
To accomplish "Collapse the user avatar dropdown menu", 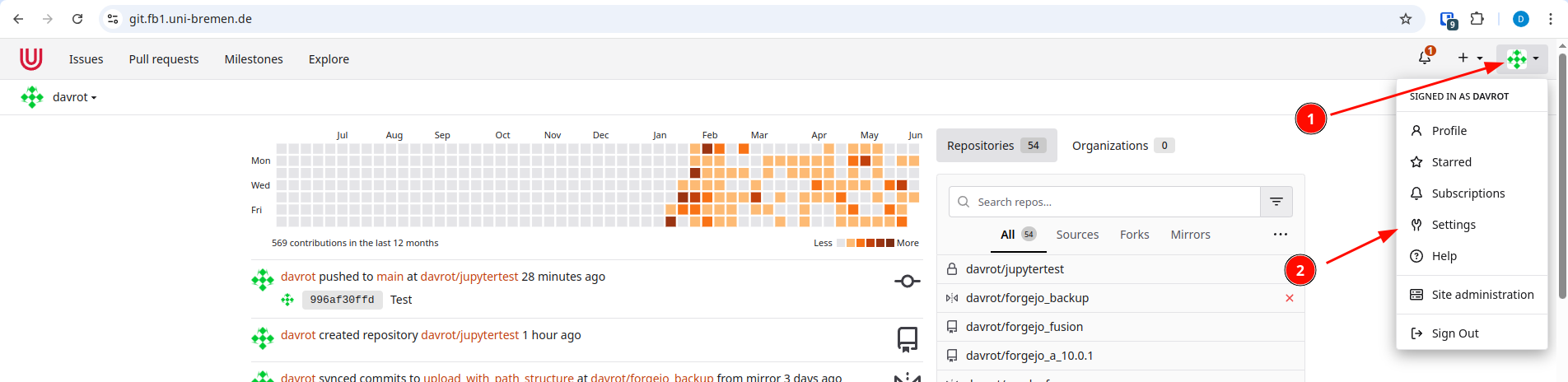I will [1522, 58].
